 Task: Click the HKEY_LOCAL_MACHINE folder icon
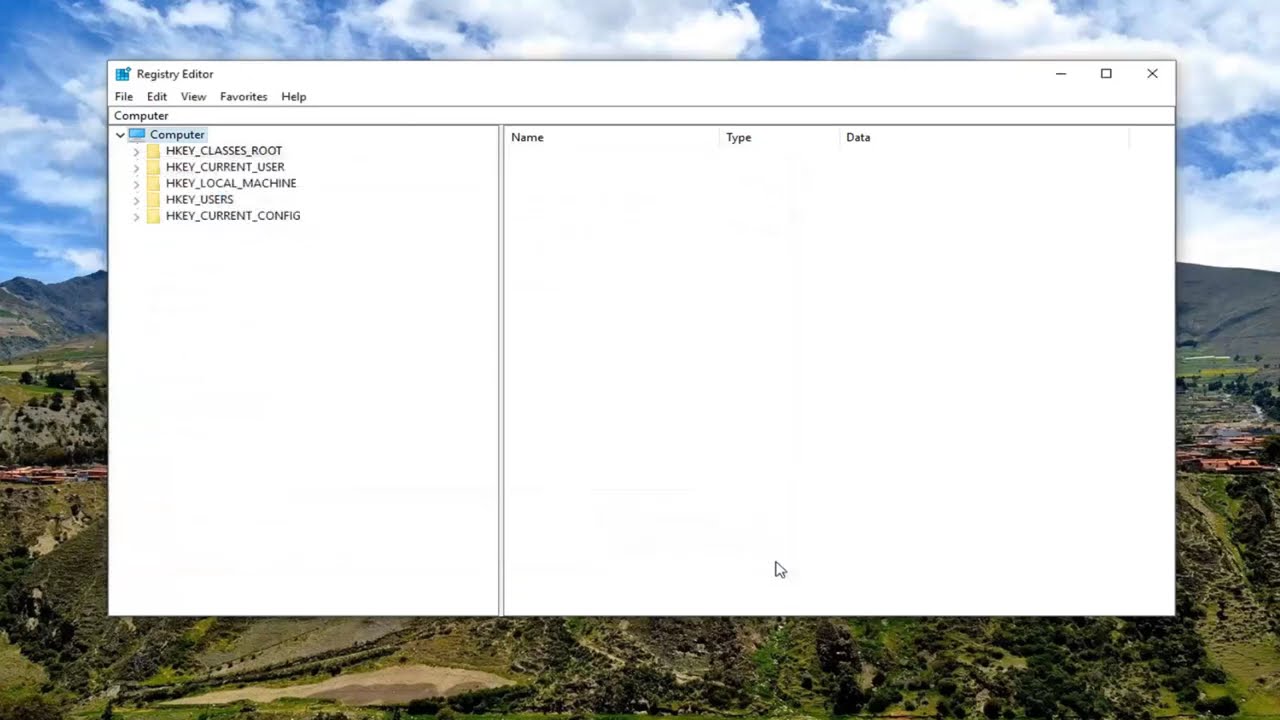153,183
